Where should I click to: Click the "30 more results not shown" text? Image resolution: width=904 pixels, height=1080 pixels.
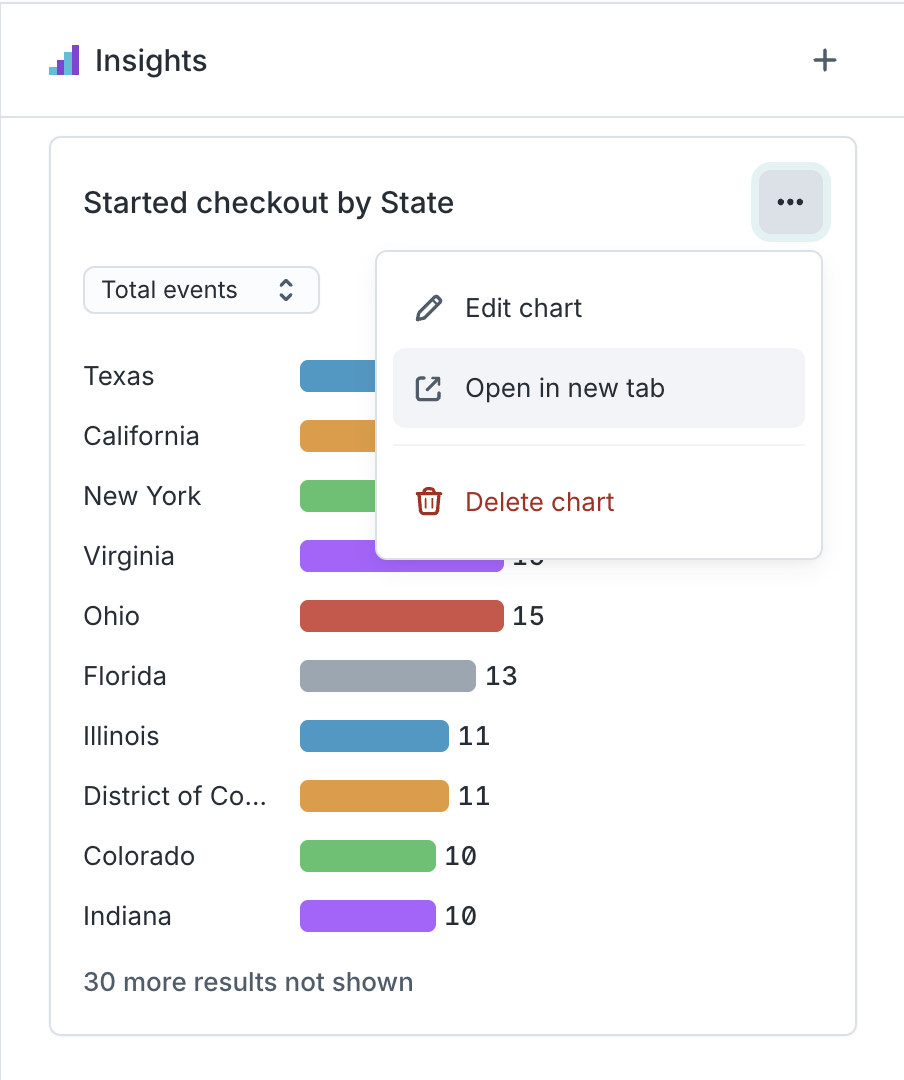click(x=248, y=982)
